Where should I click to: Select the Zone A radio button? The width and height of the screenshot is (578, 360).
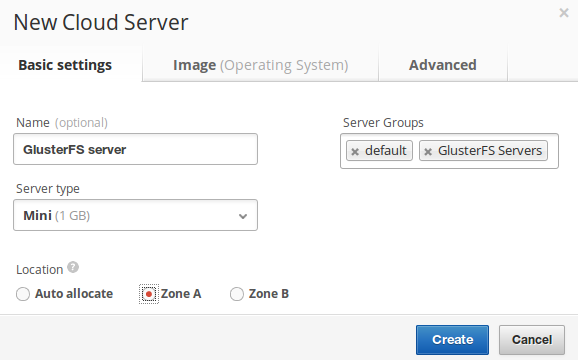[x=149, y=294]
